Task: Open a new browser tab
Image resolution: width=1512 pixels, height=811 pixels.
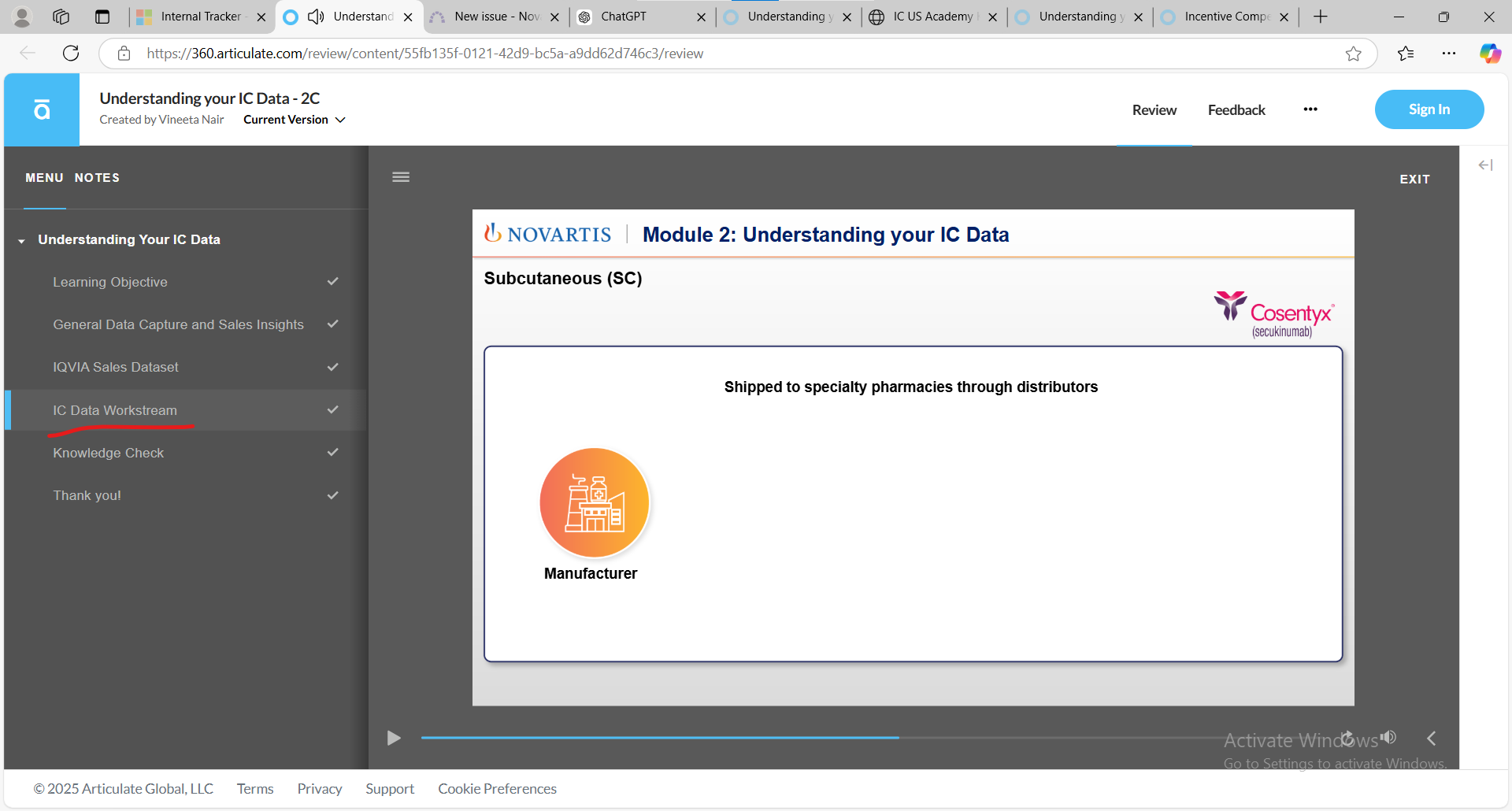Action: [1321, 17]
